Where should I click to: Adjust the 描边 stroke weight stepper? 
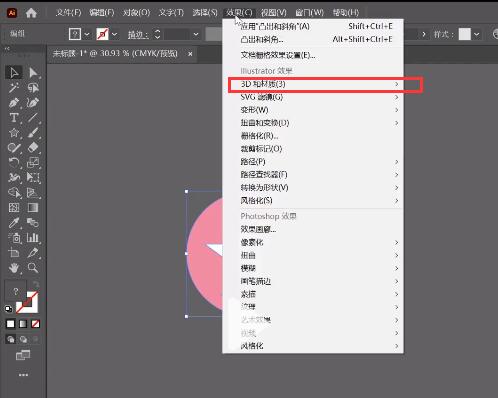coord(157,34)
